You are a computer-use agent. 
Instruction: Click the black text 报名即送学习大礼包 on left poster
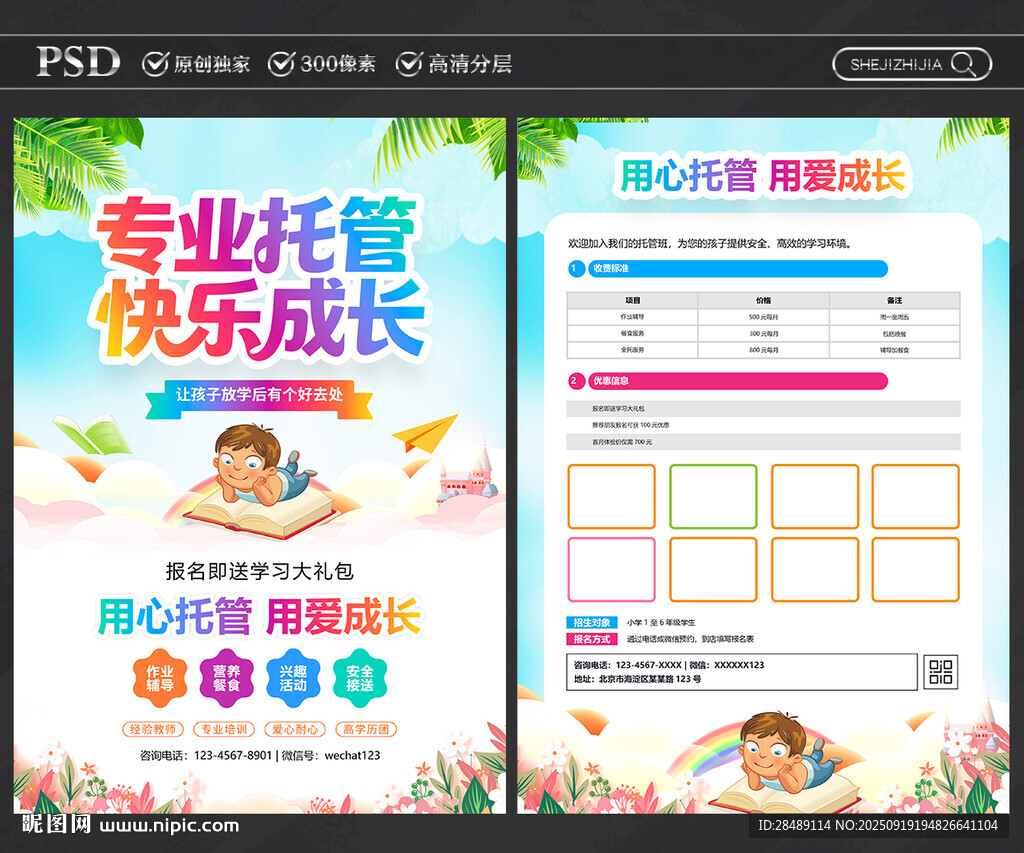click(x=259, y=571)
